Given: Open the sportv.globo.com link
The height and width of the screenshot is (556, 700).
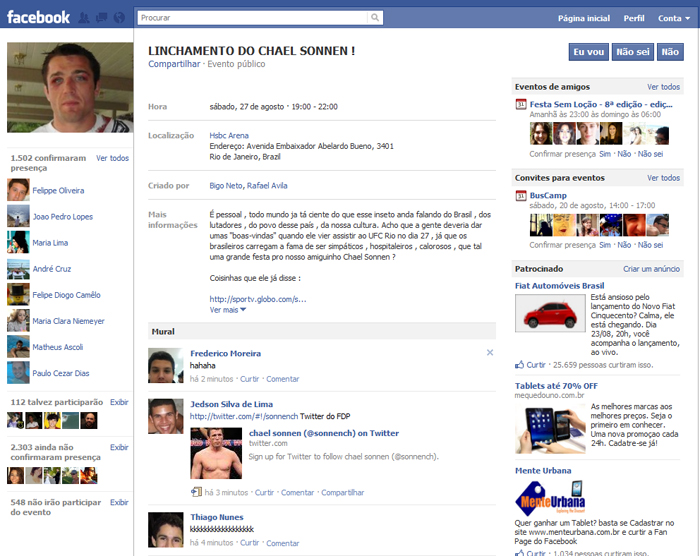Looking at the screenshot, I should 258,299.
